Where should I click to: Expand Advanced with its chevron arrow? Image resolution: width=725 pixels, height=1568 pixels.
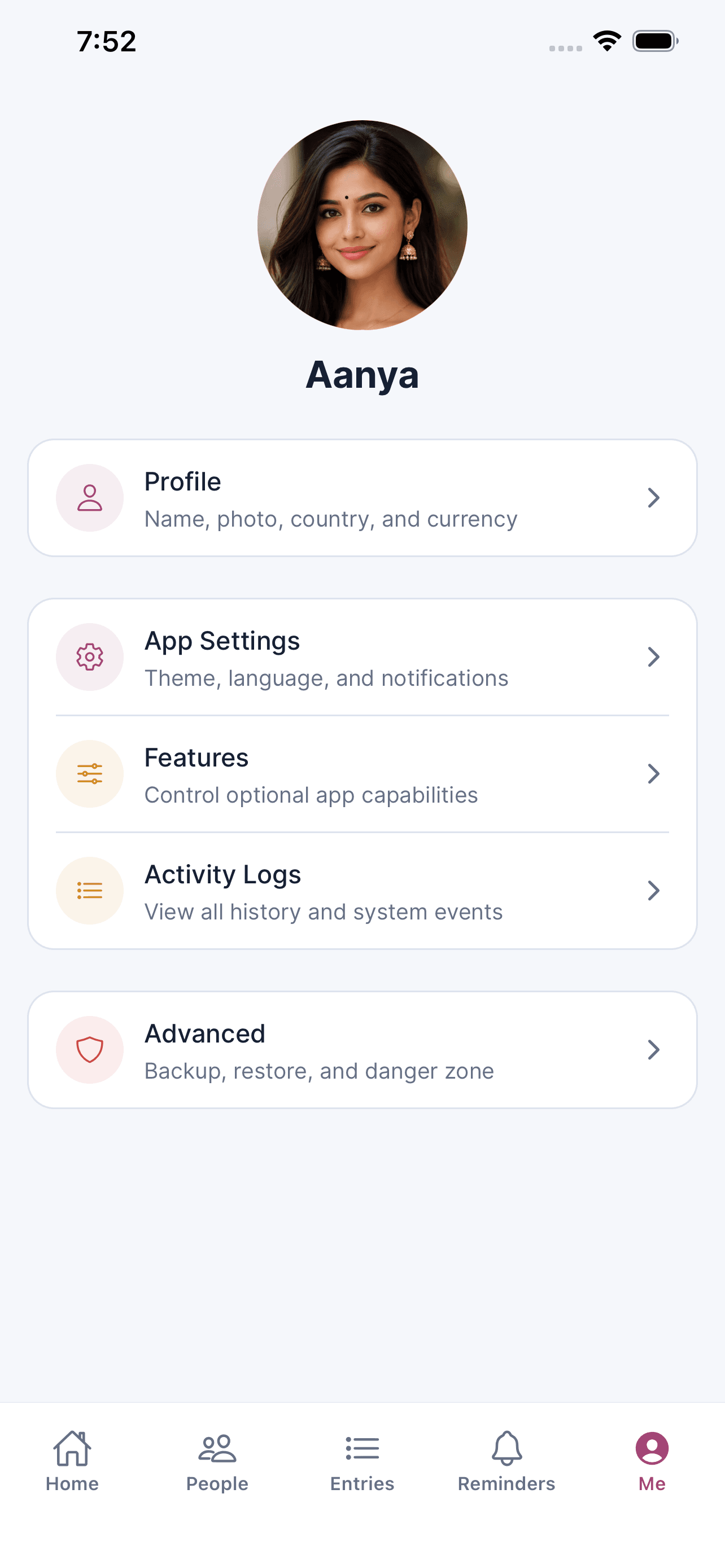click(653, 1049)
